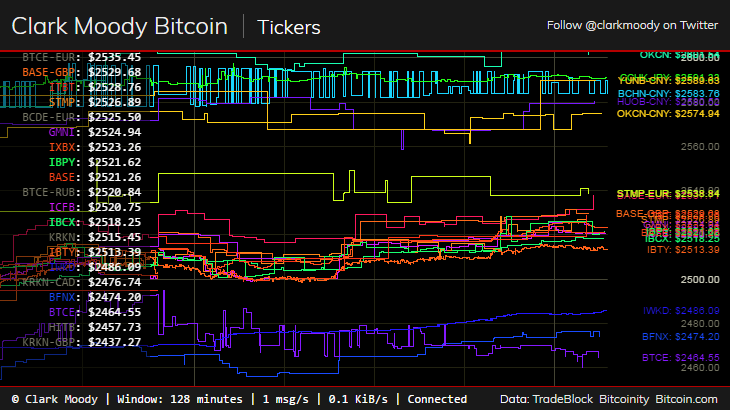Select the IXBX ticker row
Viewport: 730px width, 410px height.
point(95,147)
